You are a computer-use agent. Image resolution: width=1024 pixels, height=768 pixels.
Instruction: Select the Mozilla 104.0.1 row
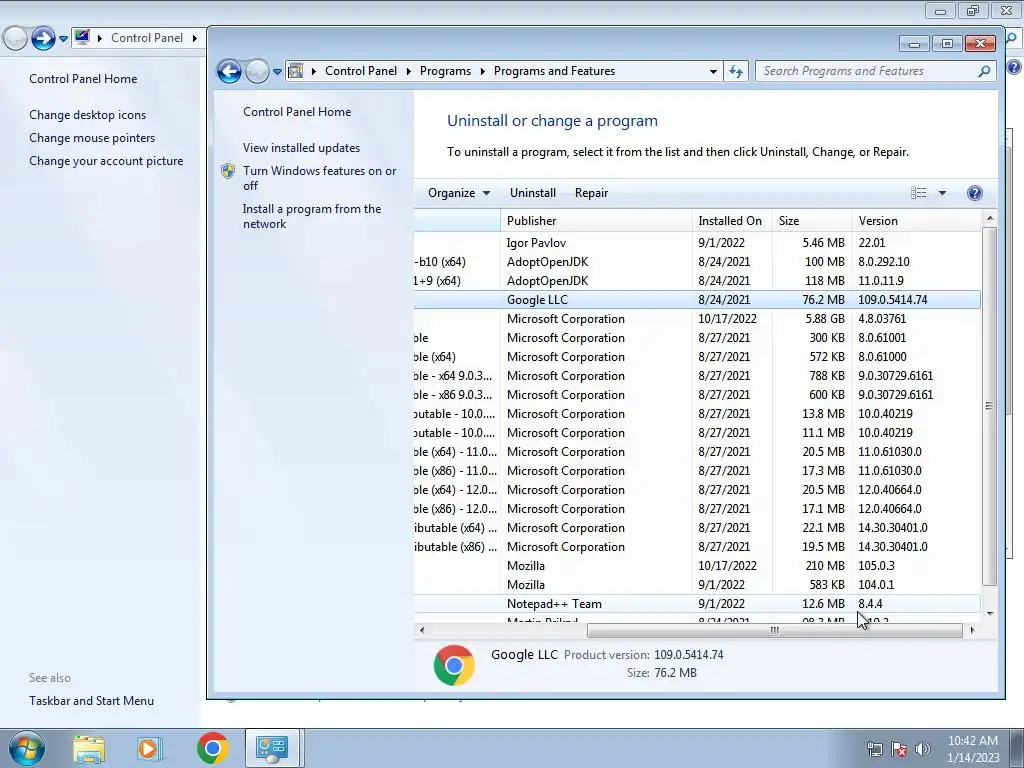coord(697,584)
